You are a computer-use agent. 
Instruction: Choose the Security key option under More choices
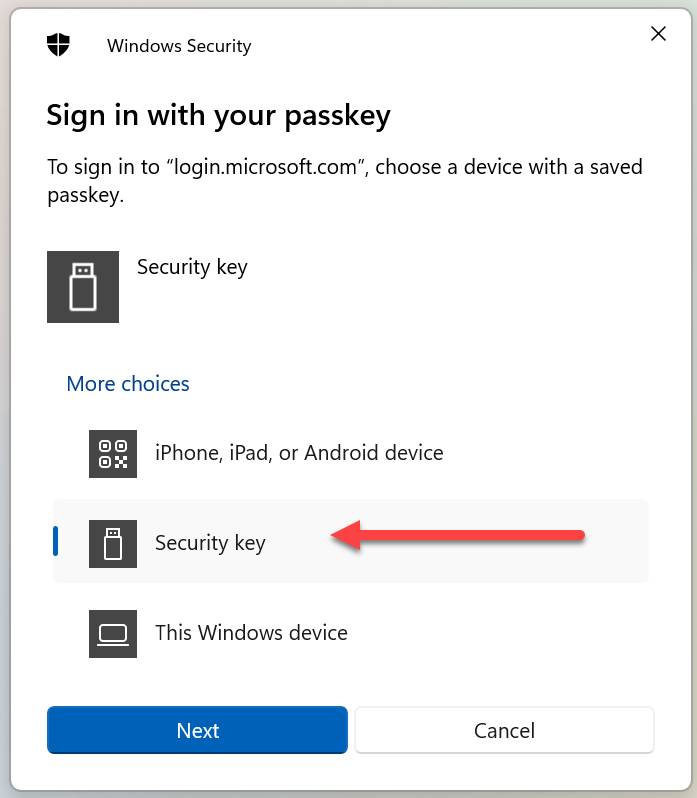(351, 542)
